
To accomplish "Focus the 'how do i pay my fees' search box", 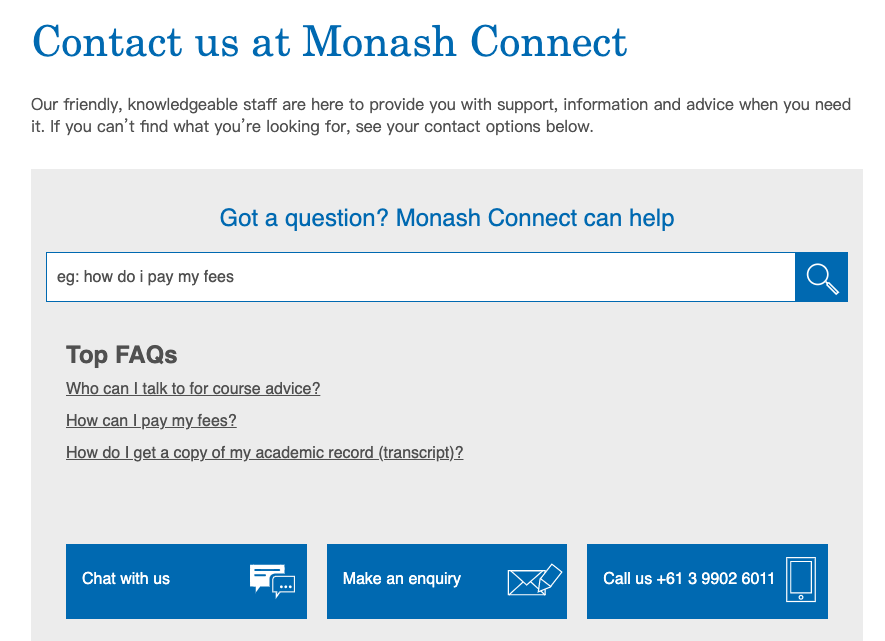I will click(420, 277).
